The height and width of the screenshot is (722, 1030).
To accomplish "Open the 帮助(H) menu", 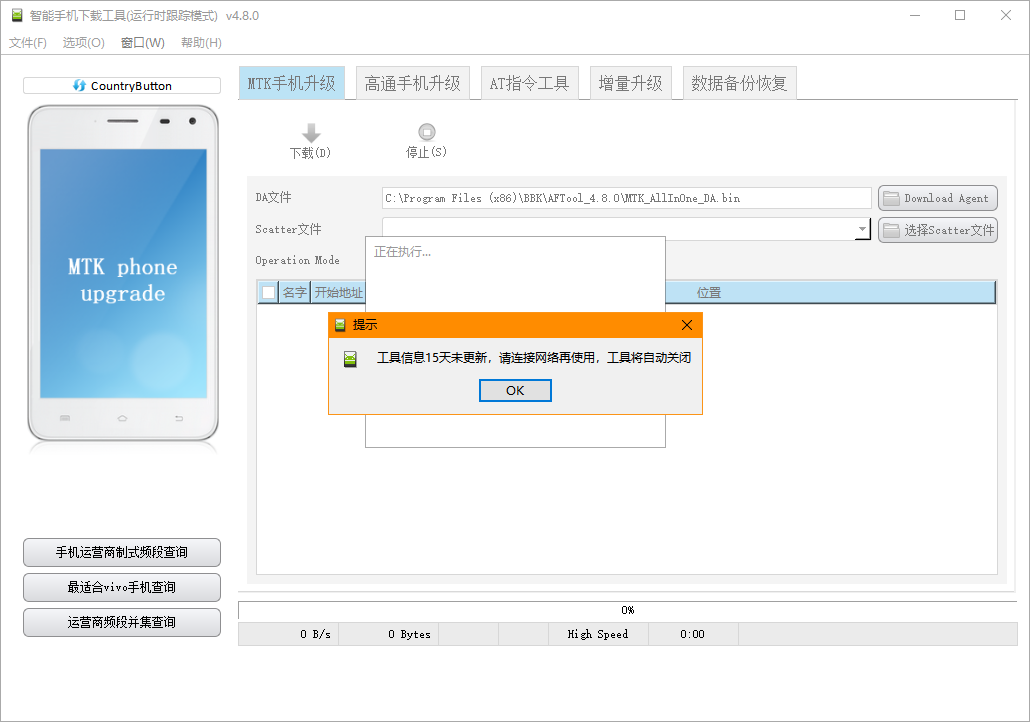I will pyautogui.click(x=201, y=43).
